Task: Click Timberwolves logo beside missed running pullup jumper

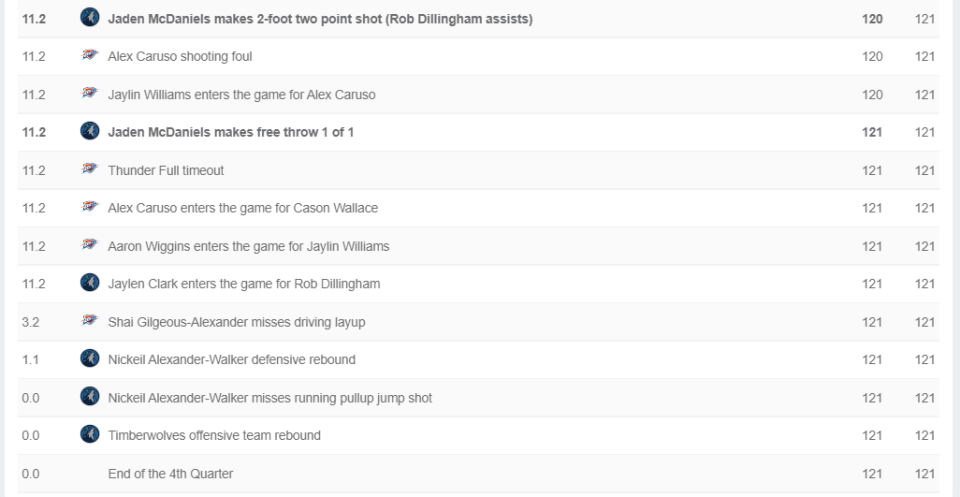Action: coord(90,397)
